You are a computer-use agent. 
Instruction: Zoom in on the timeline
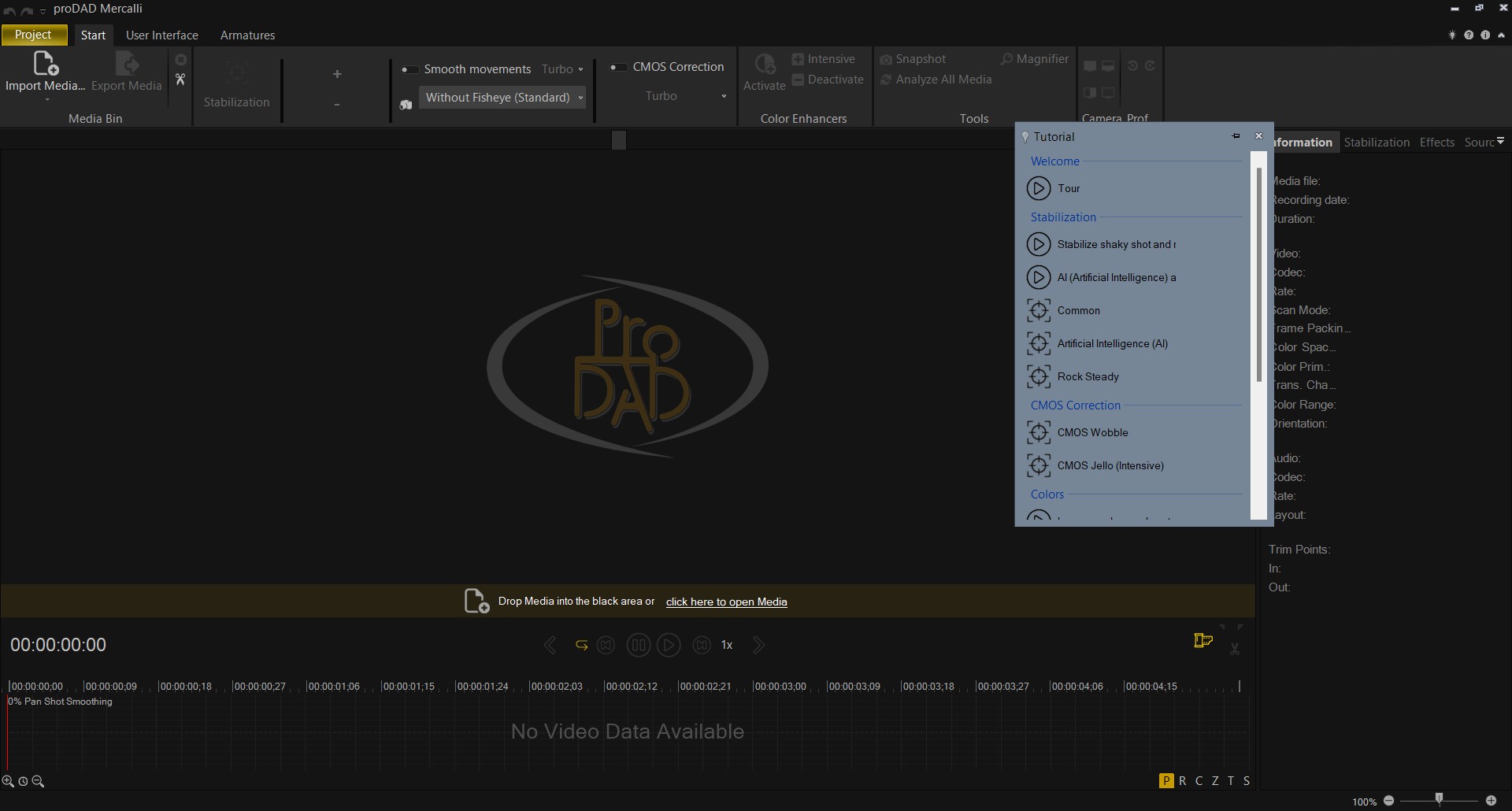coord(8,782)
